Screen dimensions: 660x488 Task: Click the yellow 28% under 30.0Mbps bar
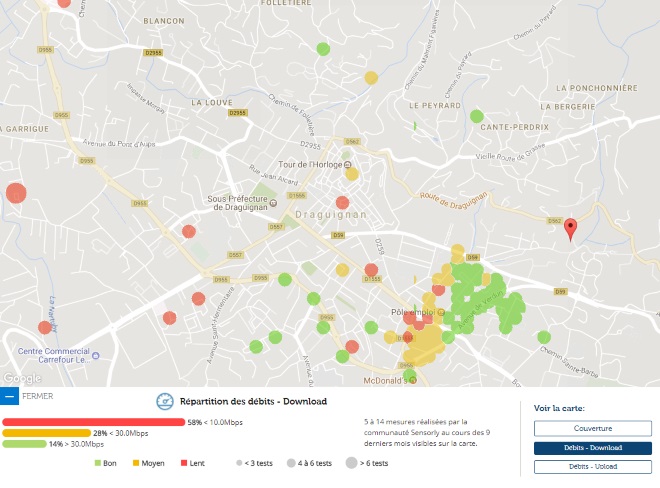click(x=47, y=433)
